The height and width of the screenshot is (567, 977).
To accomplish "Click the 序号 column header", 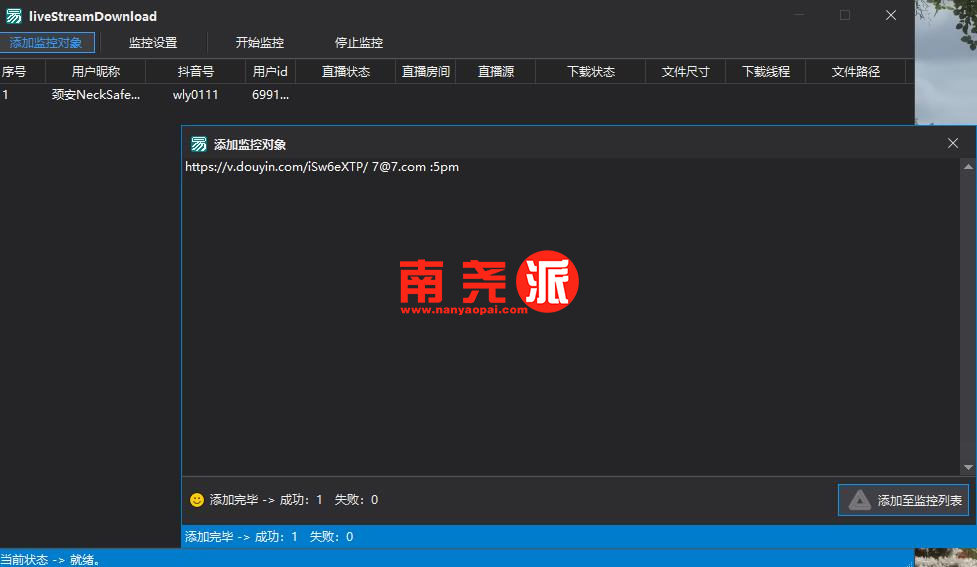I will 22,72.
